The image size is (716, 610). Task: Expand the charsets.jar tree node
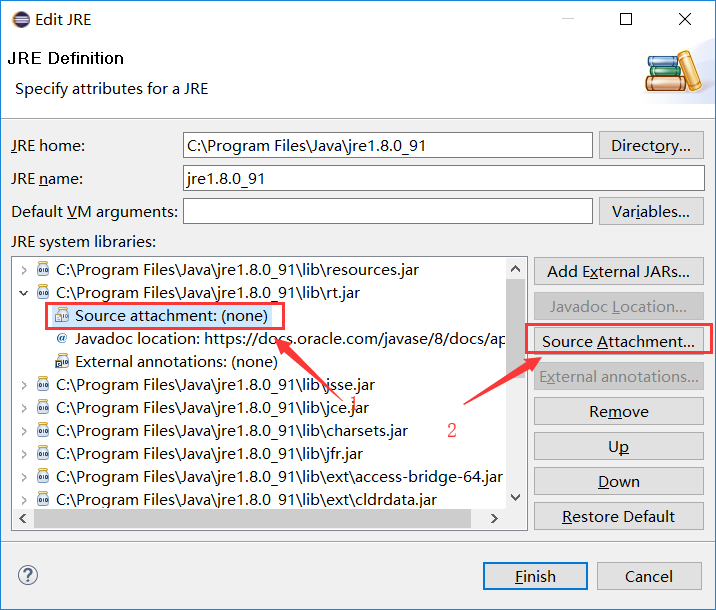(x=24, y=431)
